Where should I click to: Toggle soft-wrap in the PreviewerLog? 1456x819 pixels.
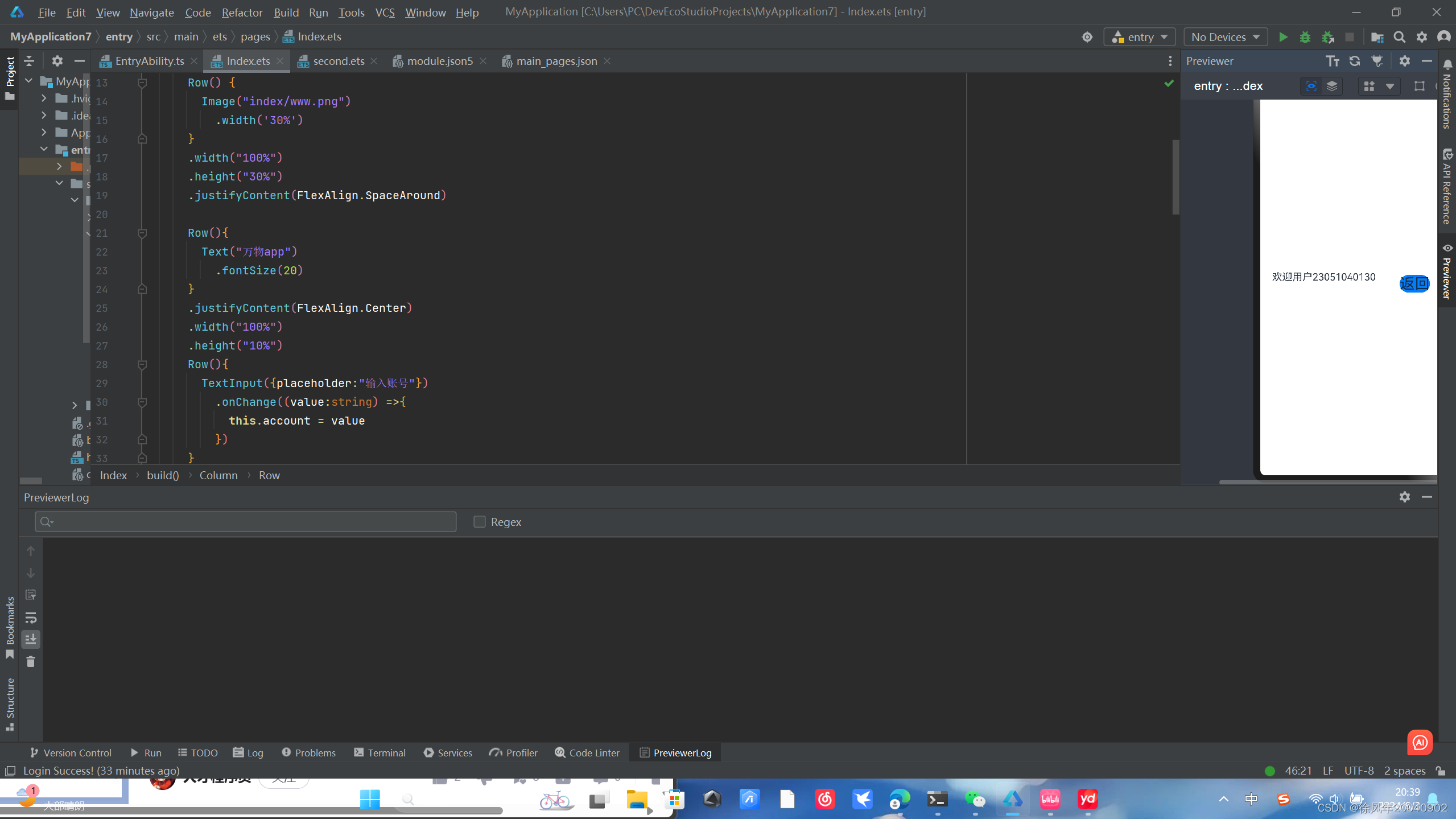pyautogui.click(x=31, y=618)
